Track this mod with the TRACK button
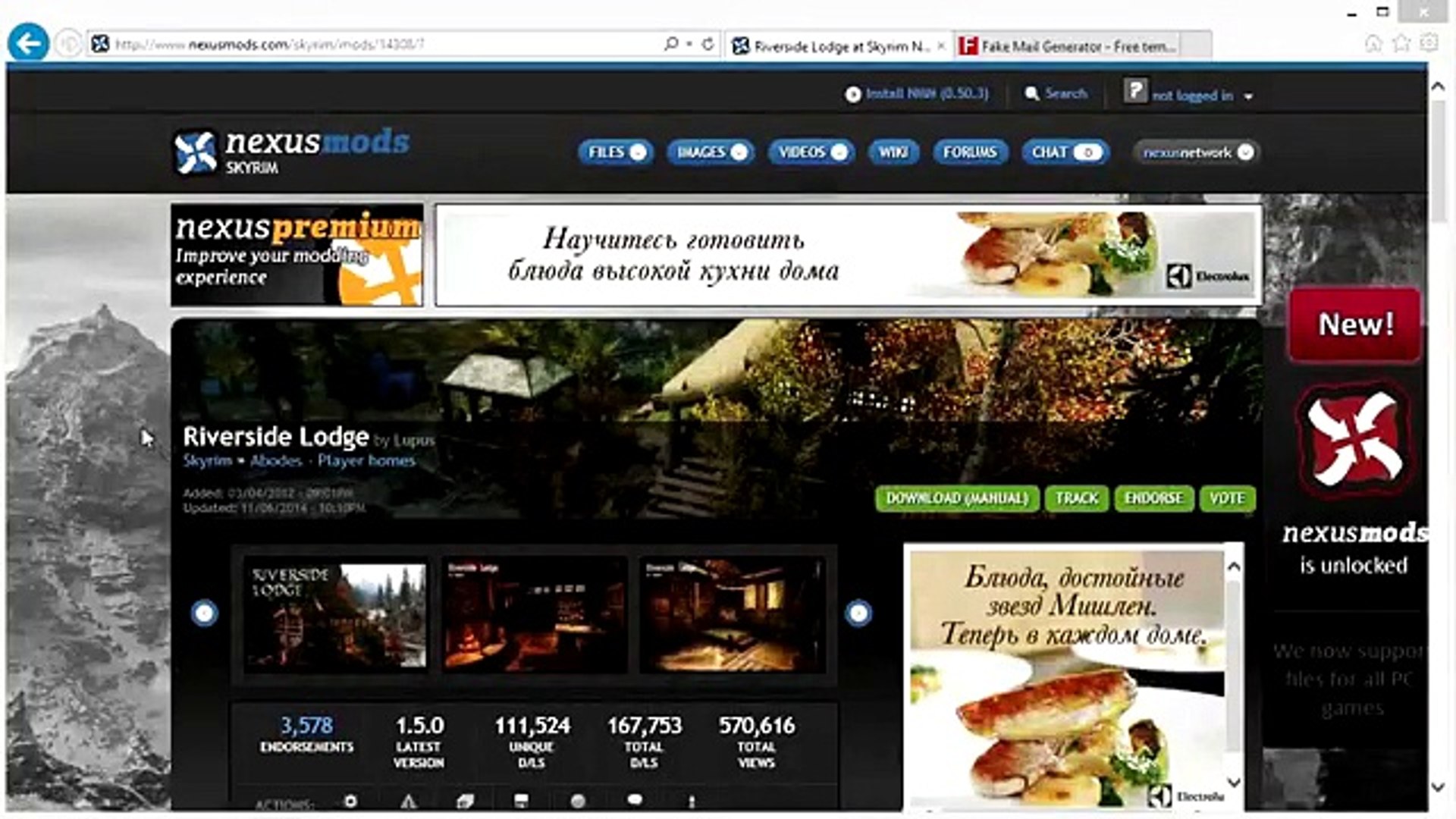The width and height of the screenshot is (1456, 819). tap(1077, 498)
